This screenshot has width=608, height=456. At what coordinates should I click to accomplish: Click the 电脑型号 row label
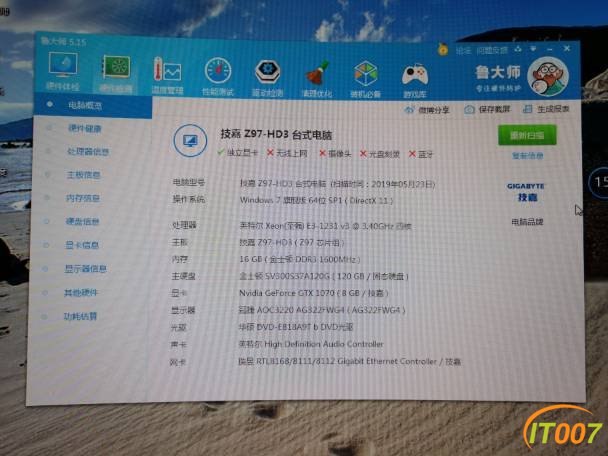(x=189, y=182)
